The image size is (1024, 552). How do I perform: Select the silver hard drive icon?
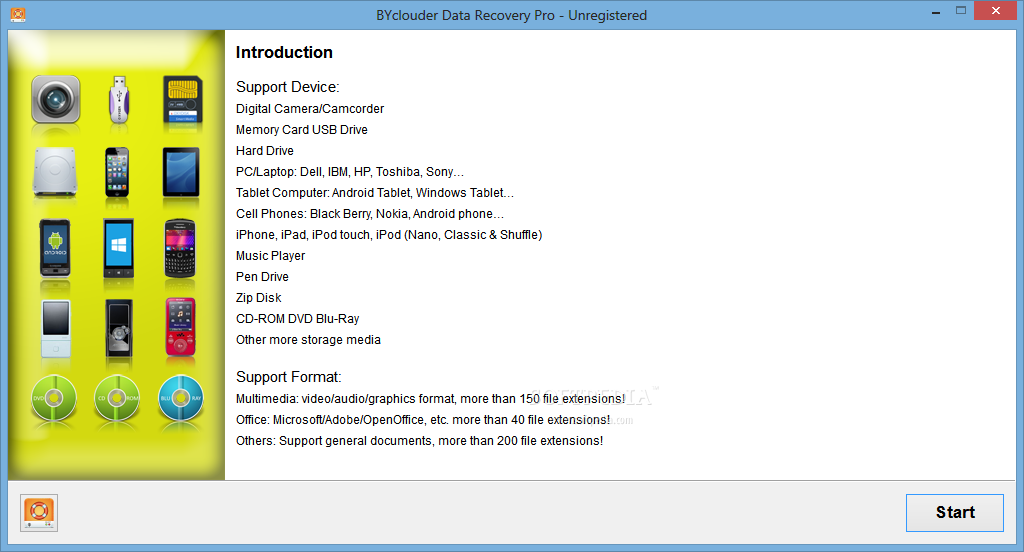55,172
